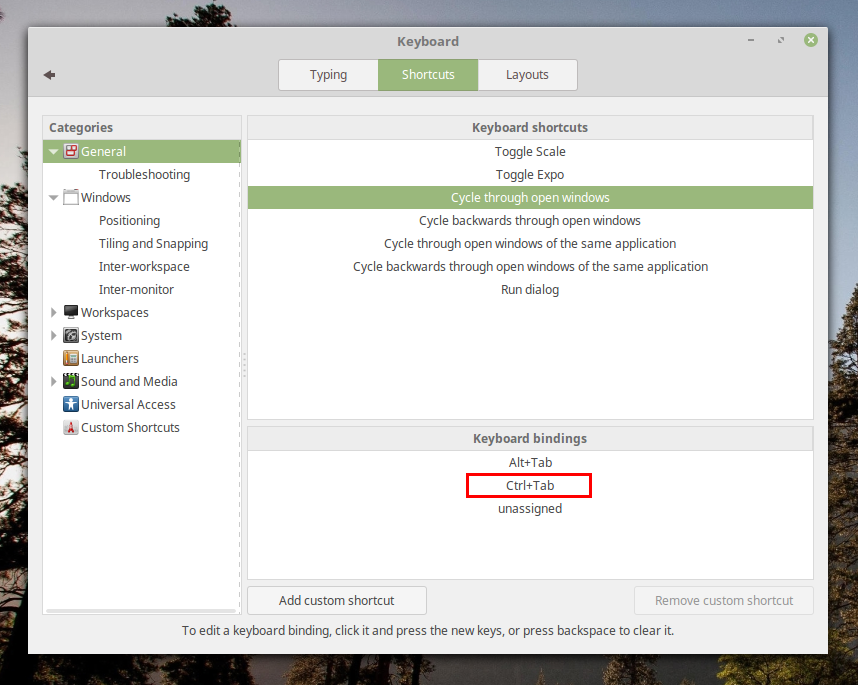Click Add custom shortcut button

click(337, 601)
